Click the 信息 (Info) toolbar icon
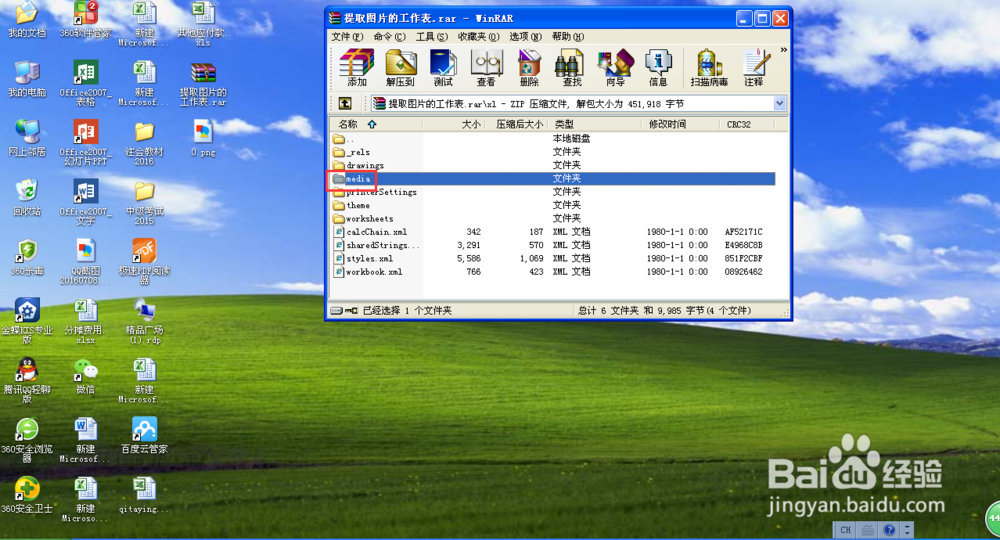The image size is (1000, 540). tap(658, 68)
